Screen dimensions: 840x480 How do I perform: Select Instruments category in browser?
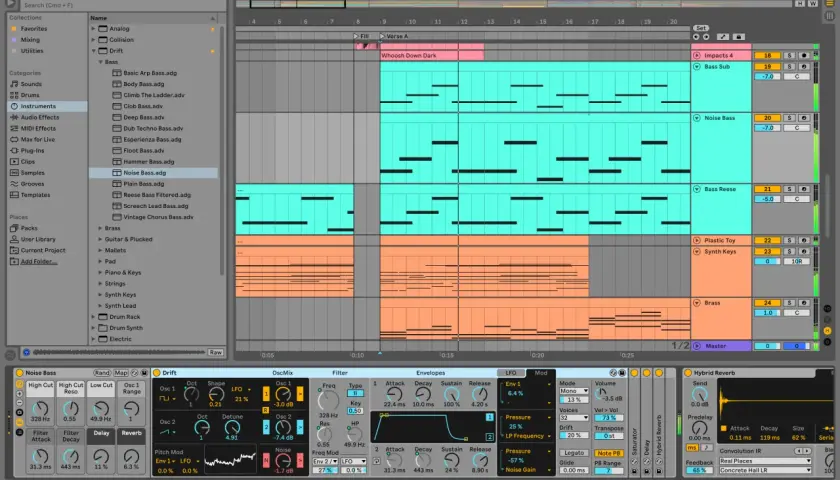point(47,106)
